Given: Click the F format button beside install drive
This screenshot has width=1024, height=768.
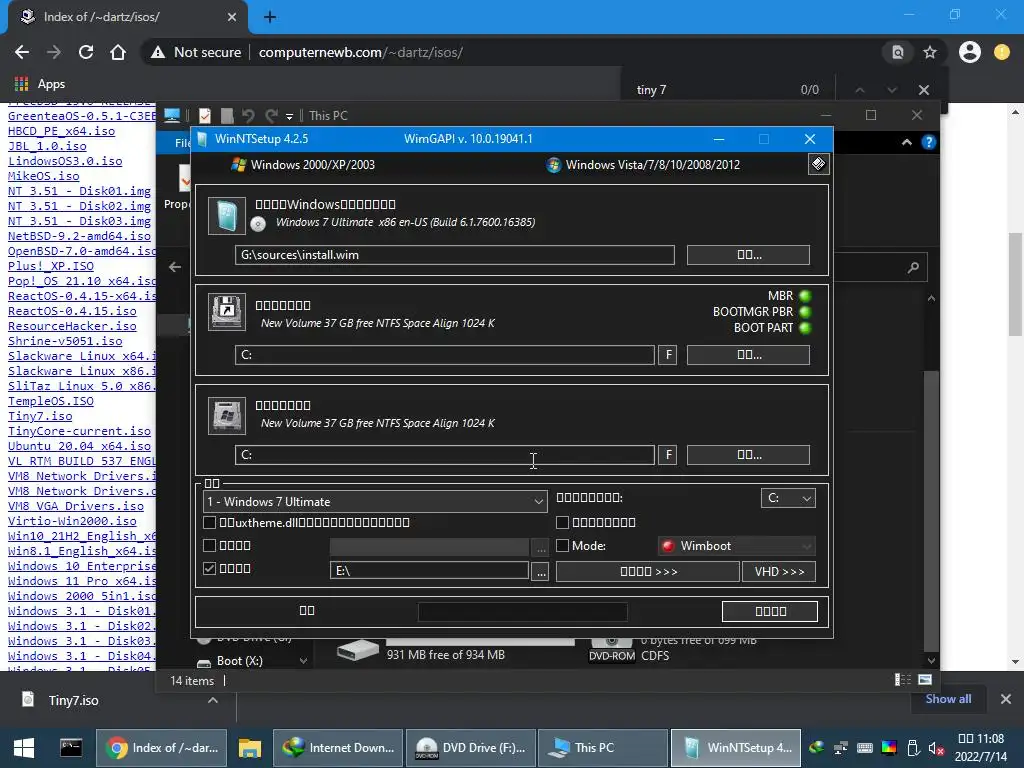Looking at the screenshot, I should 667,455.
